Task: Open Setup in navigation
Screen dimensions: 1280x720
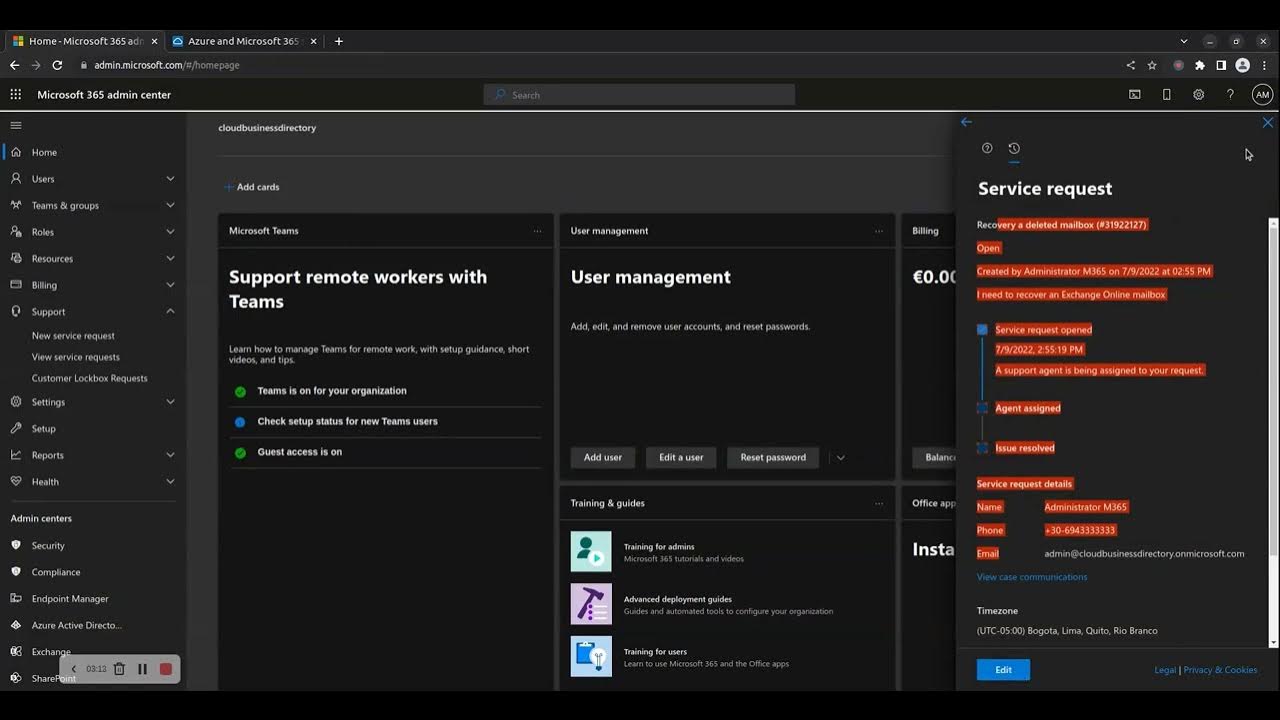Action: (43, 429)
